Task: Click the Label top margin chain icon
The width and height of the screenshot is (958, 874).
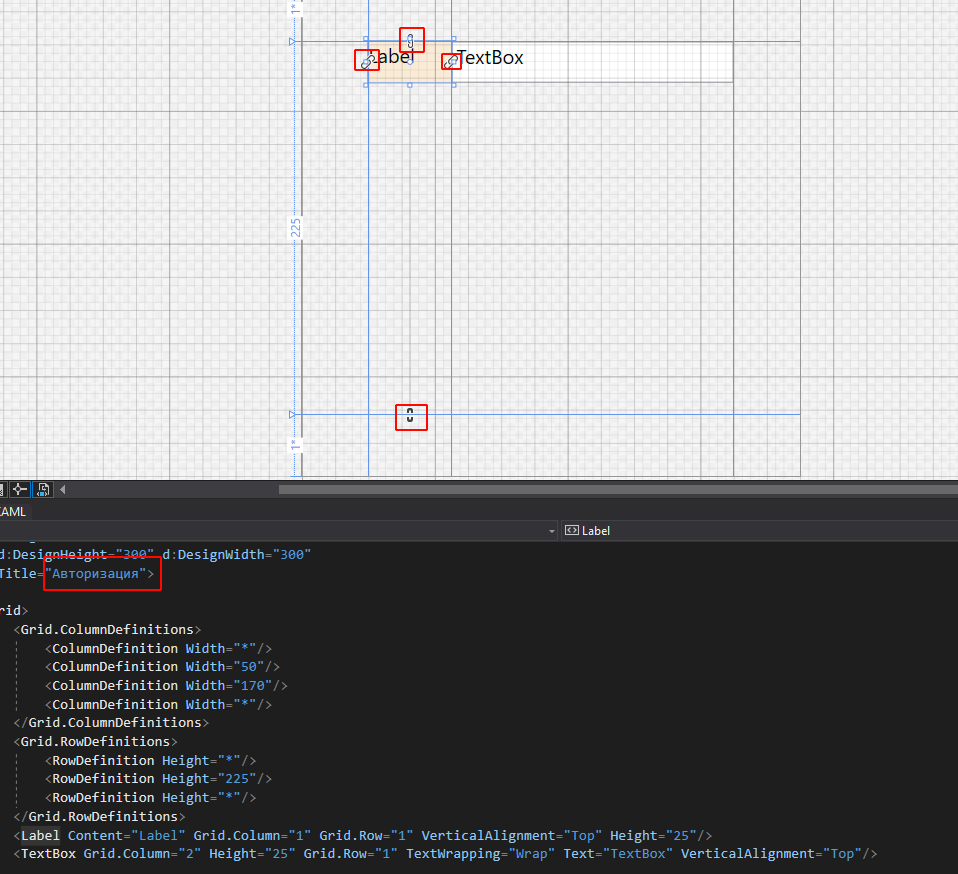Action: (411, 41)
